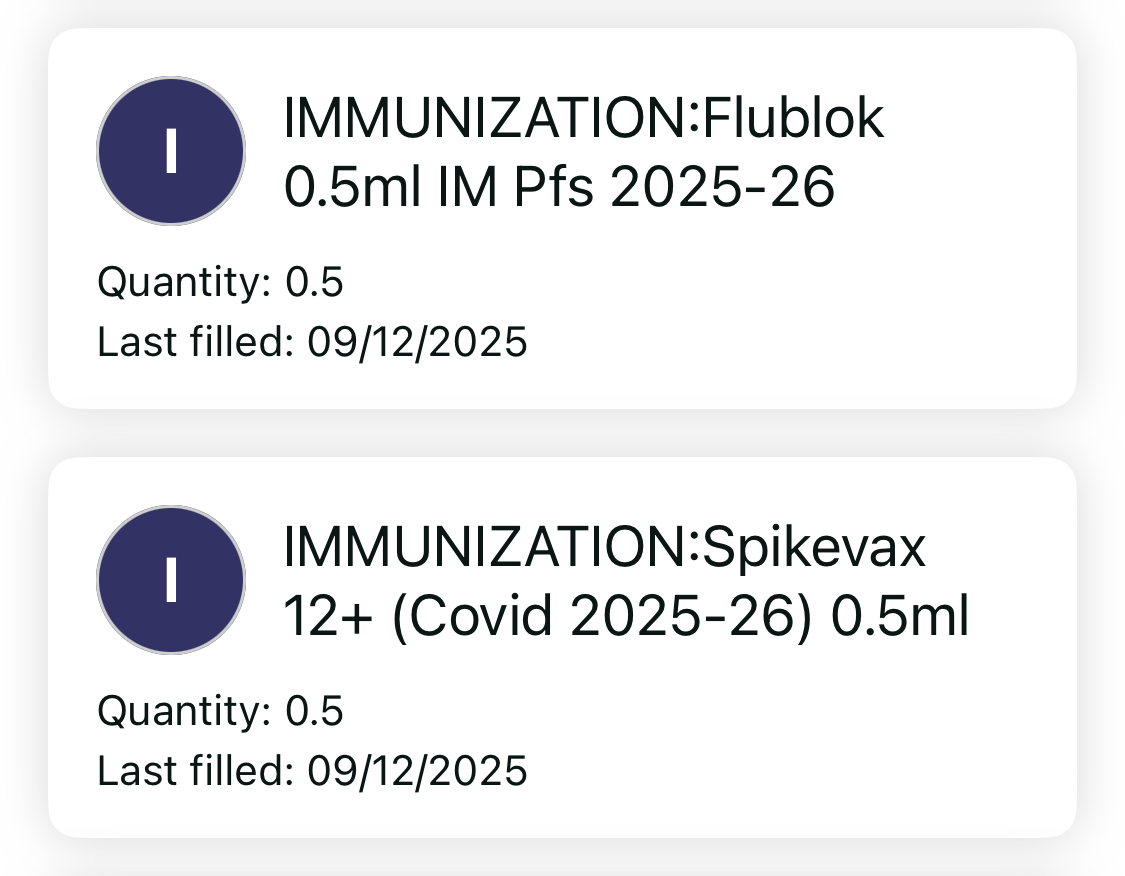Tap the Quantity label on Spikevax card
This screenshot has width=1125, height=876.
(184, 712)
